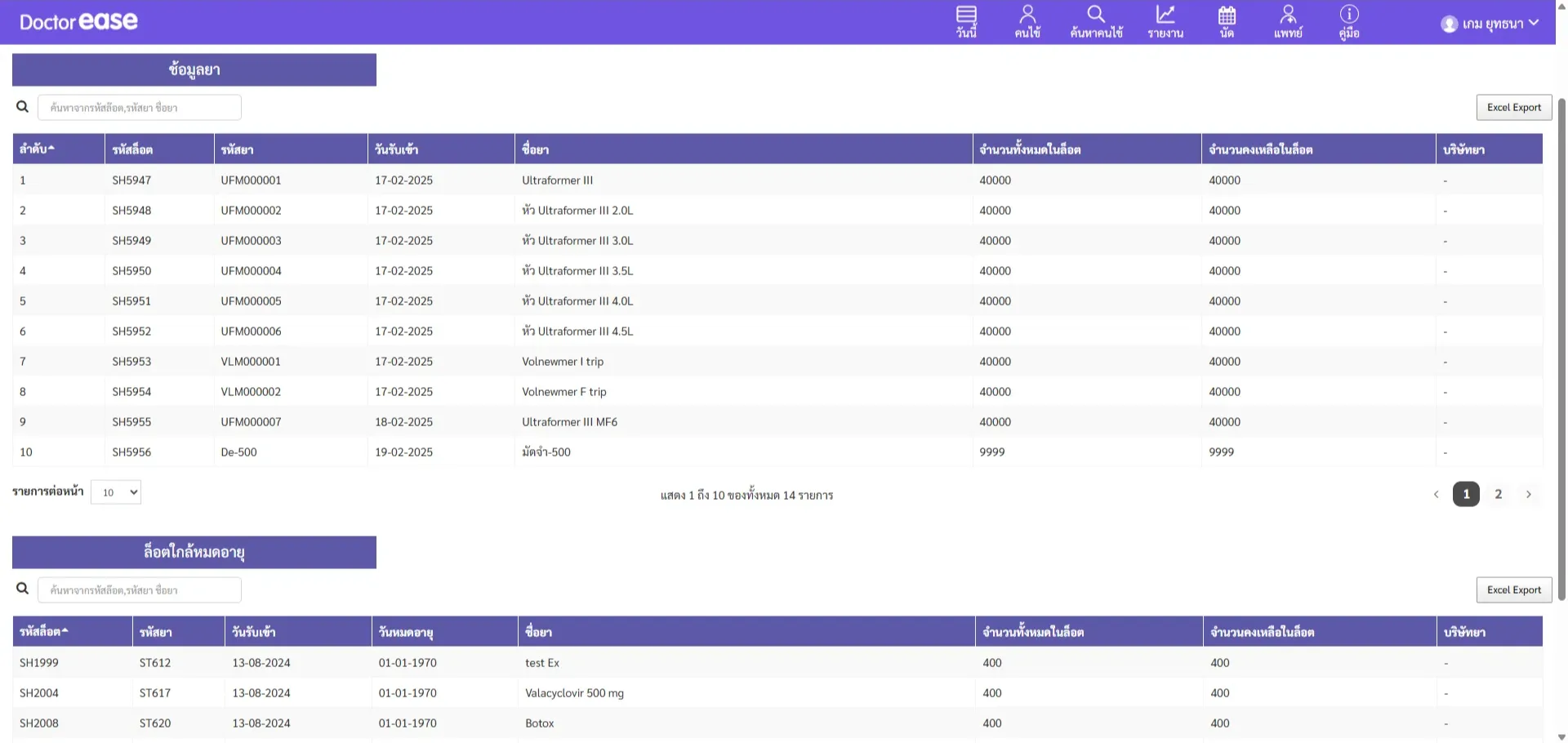Open the คนไข้ (Patients) nav icon

pos(1027,22)
